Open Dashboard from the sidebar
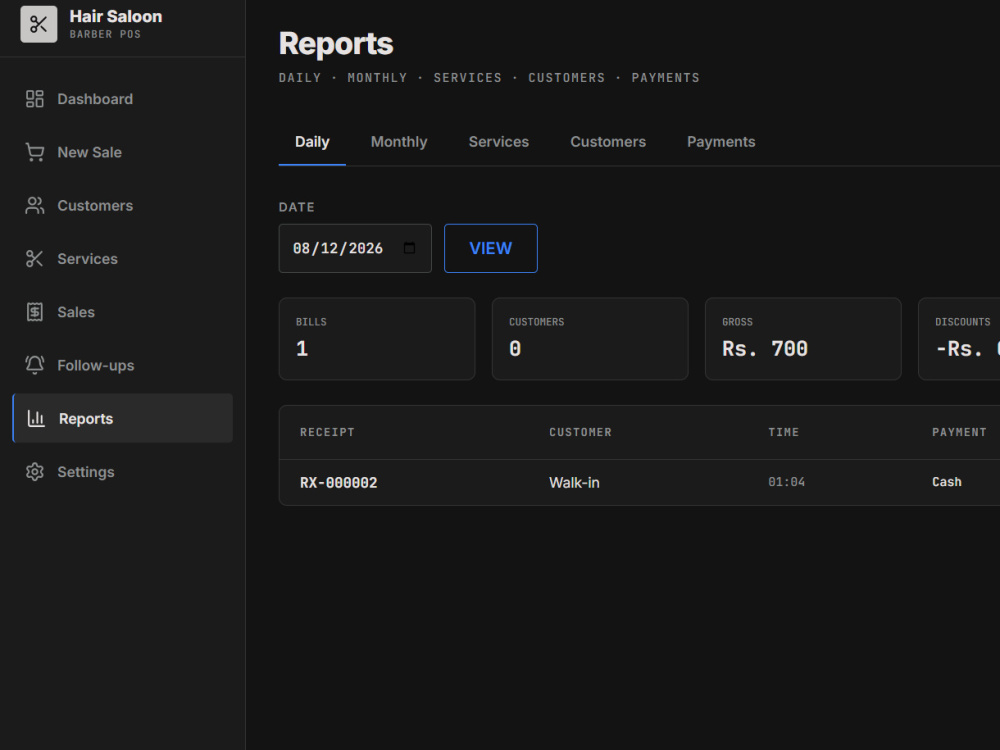The width and height of the screenshot is (1000, 750). (x=122, y=99)
